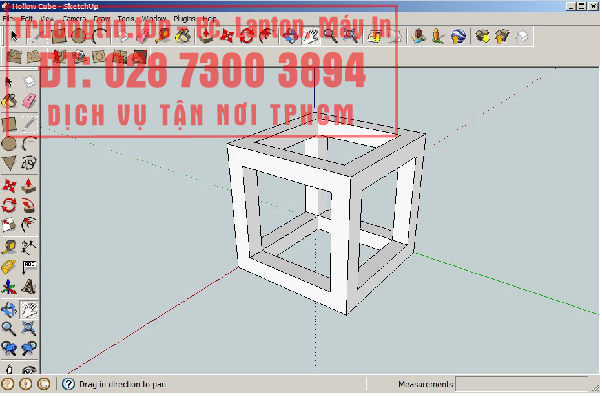Screen dimensions: 602x396
Task: Activate the Freehand drawing tool
Action: click(x=29, y=164)
